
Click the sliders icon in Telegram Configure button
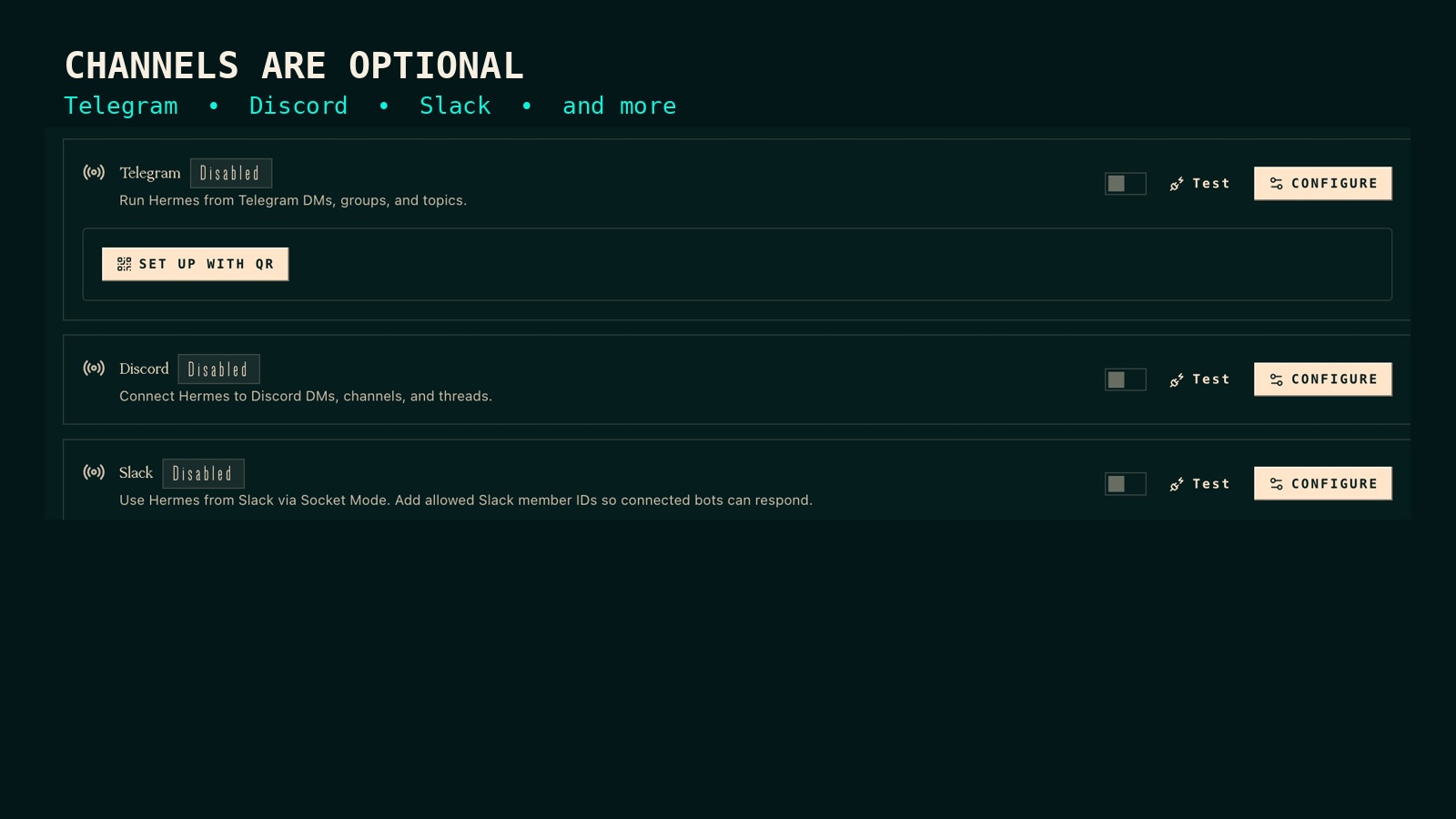pos(1277,184)
